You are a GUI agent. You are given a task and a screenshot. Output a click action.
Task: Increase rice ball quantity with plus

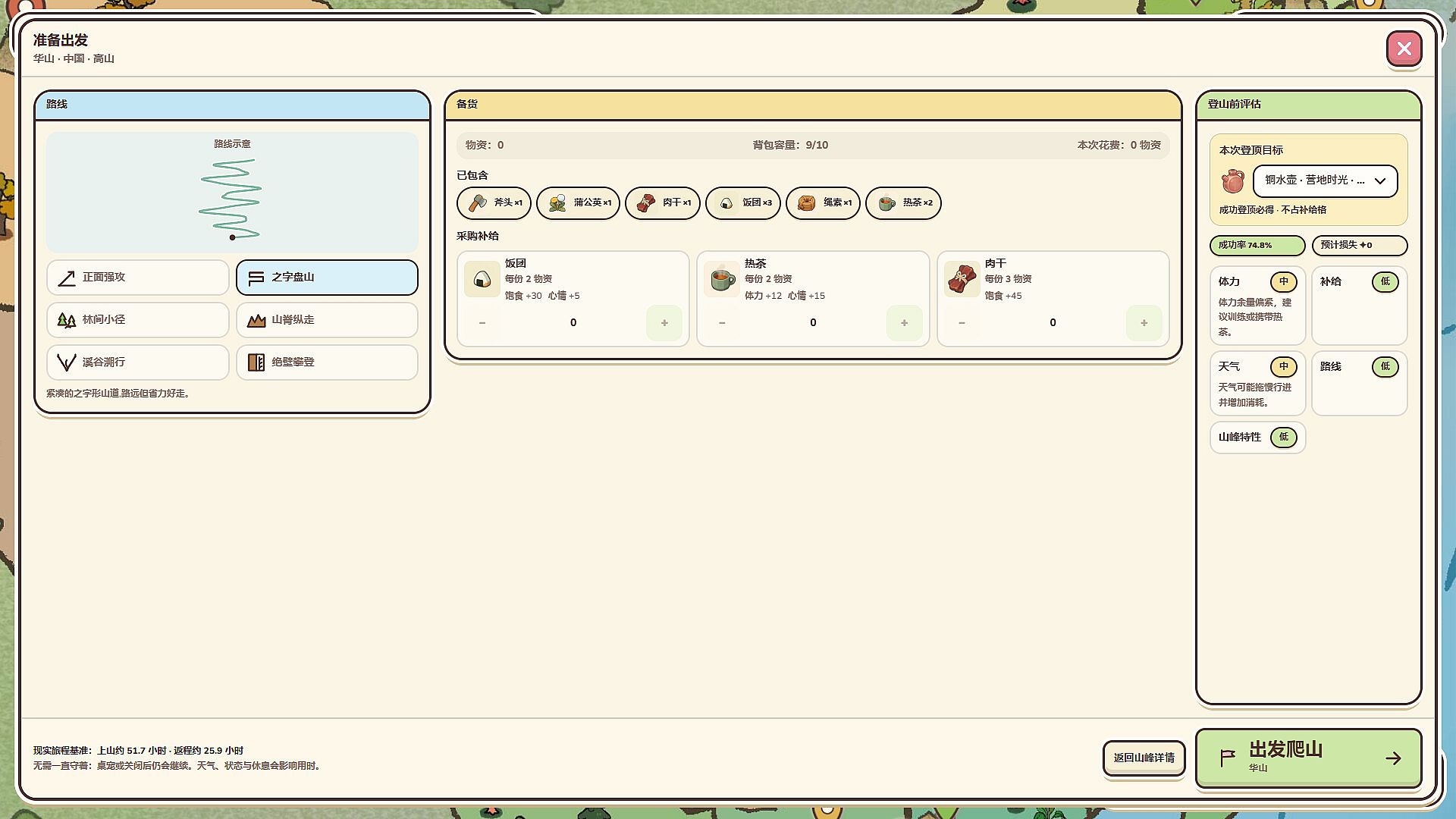tap(664, 323)
